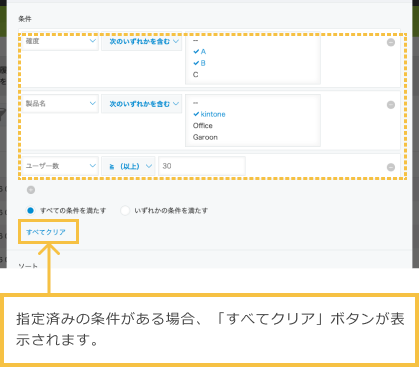The image size is (419, 367).
Task: Check Office in 製品名 list
Action: point(203,126)
